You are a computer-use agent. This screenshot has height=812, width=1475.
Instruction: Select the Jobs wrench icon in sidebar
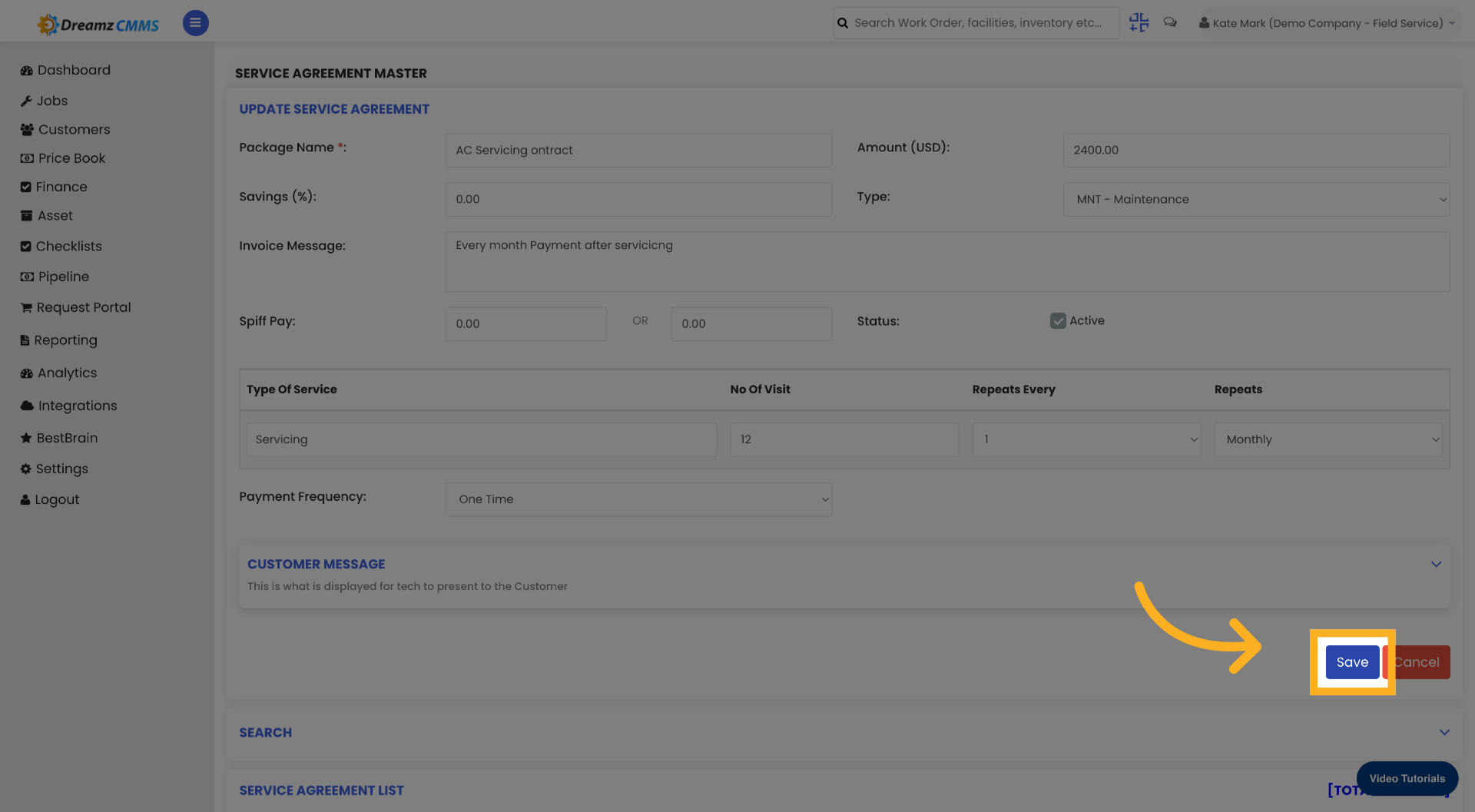(26, 101)
